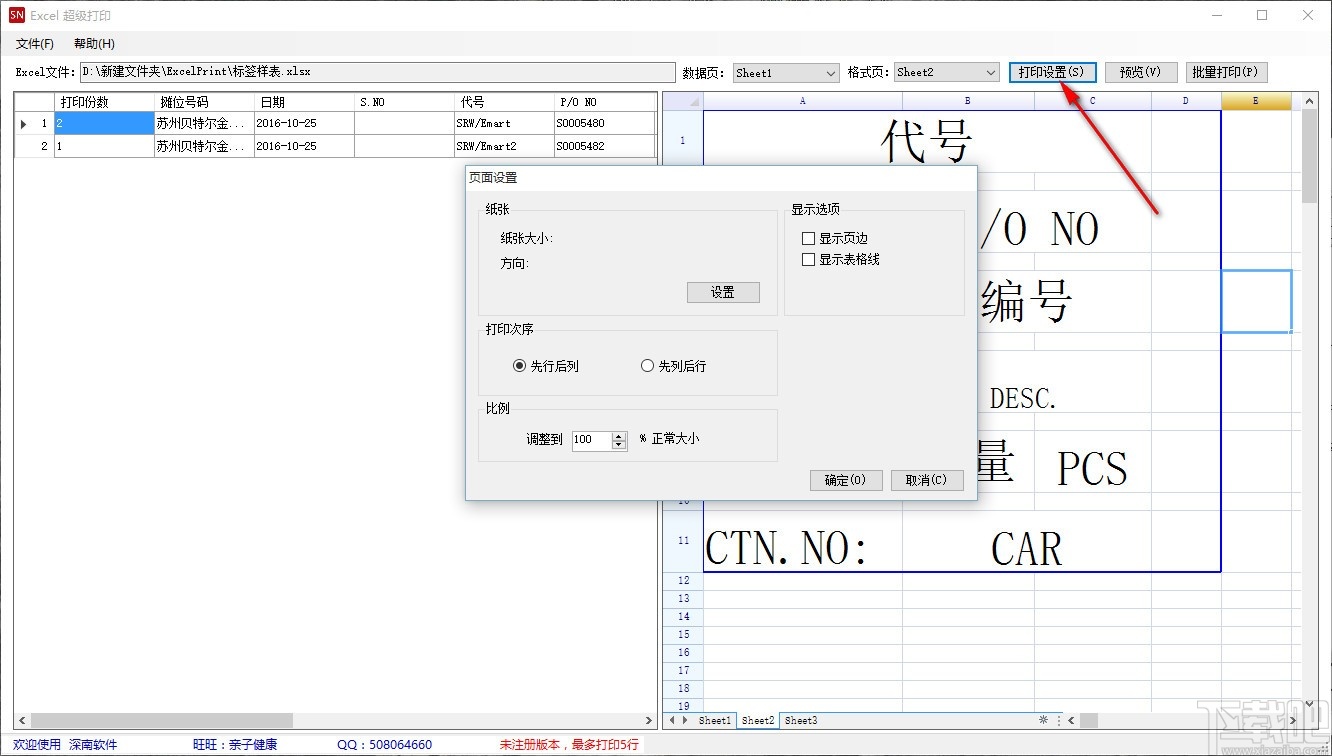Select spreadsheet row 11 header
Screen dimensions: 1332x756
point(684,540)
